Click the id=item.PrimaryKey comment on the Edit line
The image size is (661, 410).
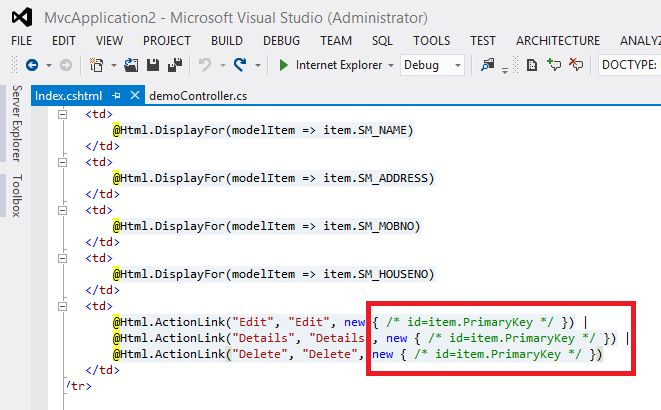coord(470,322)
